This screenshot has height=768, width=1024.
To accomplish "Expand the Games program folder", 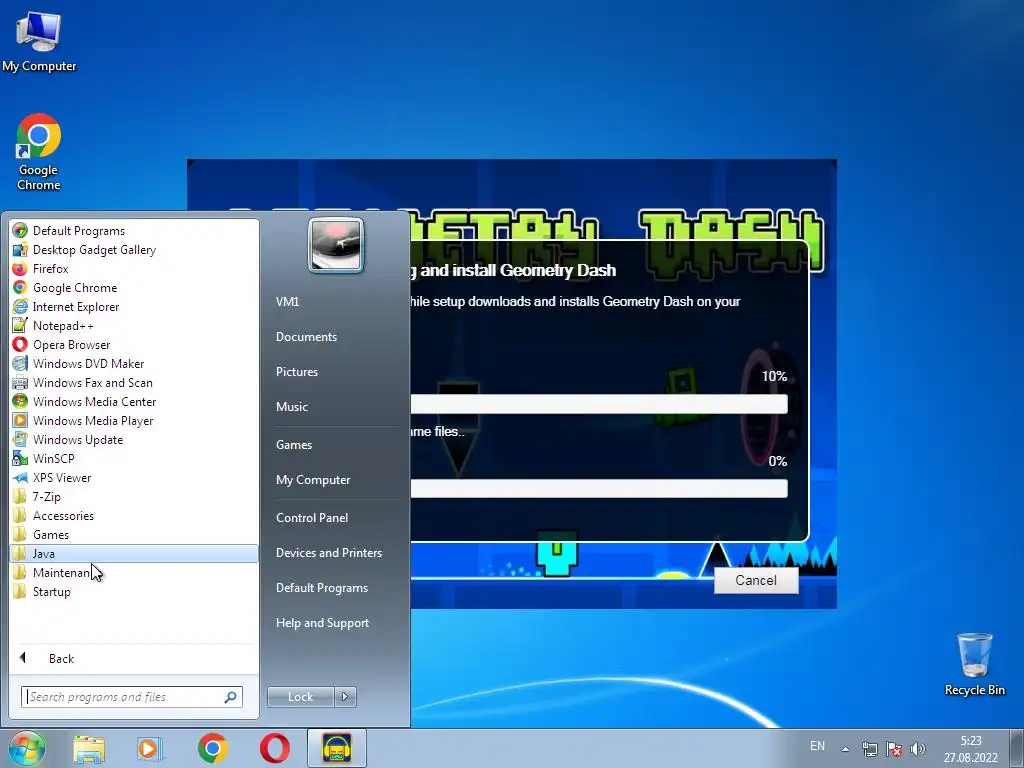I will coord(134,534).
